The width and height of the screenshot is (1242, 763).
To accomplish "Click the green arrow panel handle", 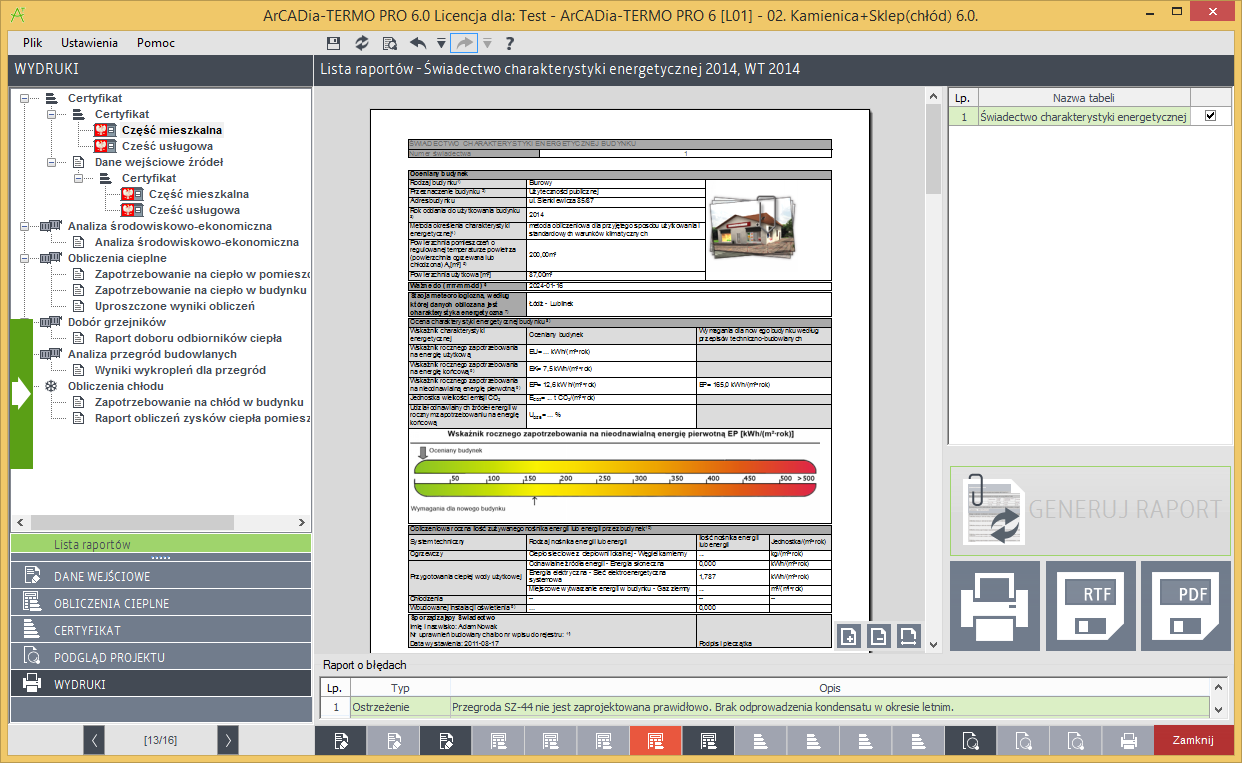I will tap(22, 394).
